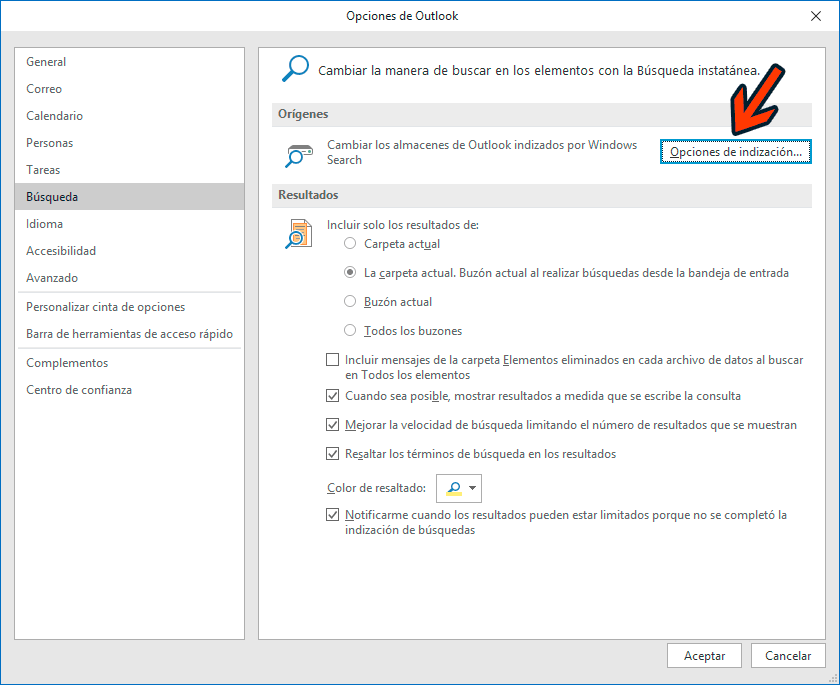
Task: Click the Orígenes section header
Action: tap(542, 114)
